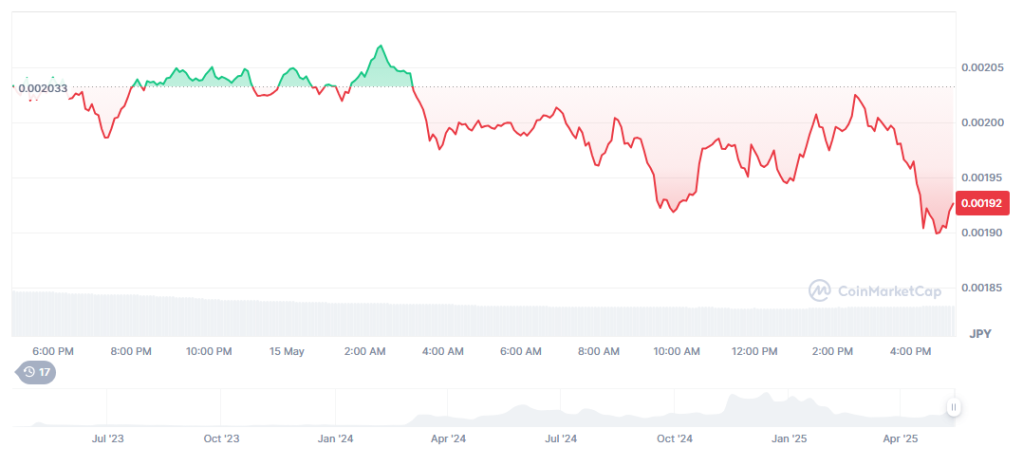
Task: Click the range slider handle with pause bars
Action: pyautogui.click(x=954, y=407)
